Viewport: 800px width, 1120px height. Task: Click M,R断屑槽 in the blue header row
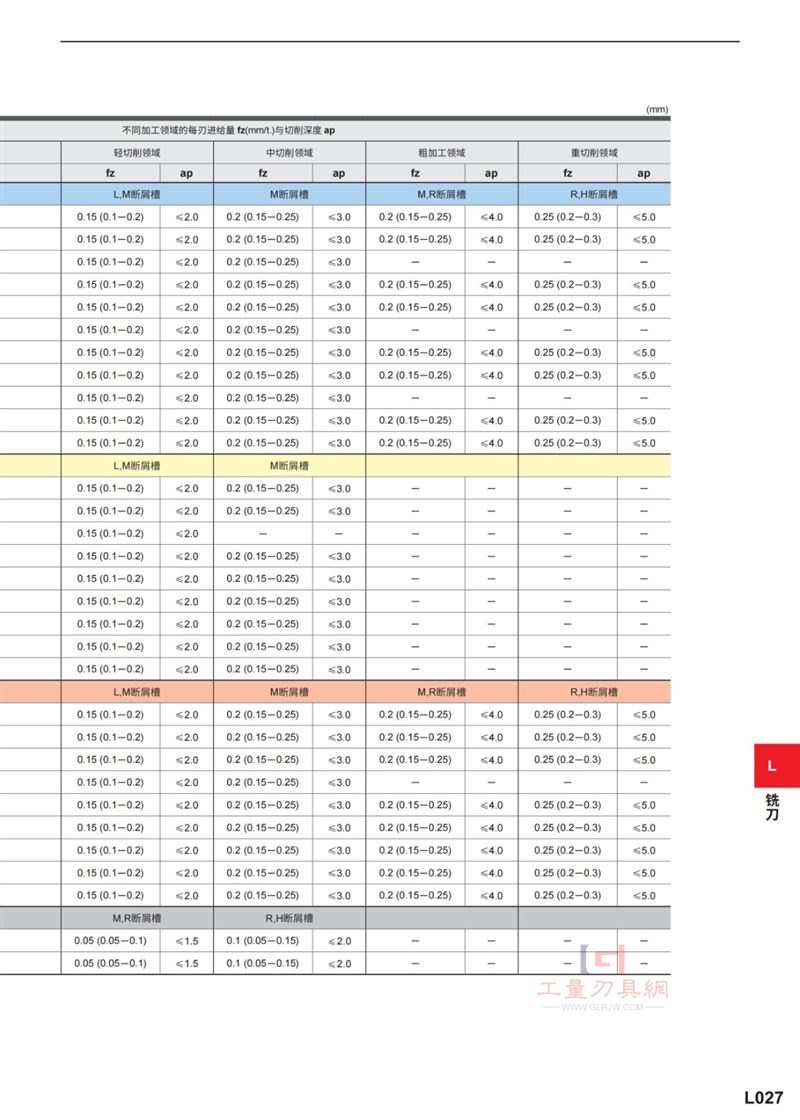[x=441, y=194]
